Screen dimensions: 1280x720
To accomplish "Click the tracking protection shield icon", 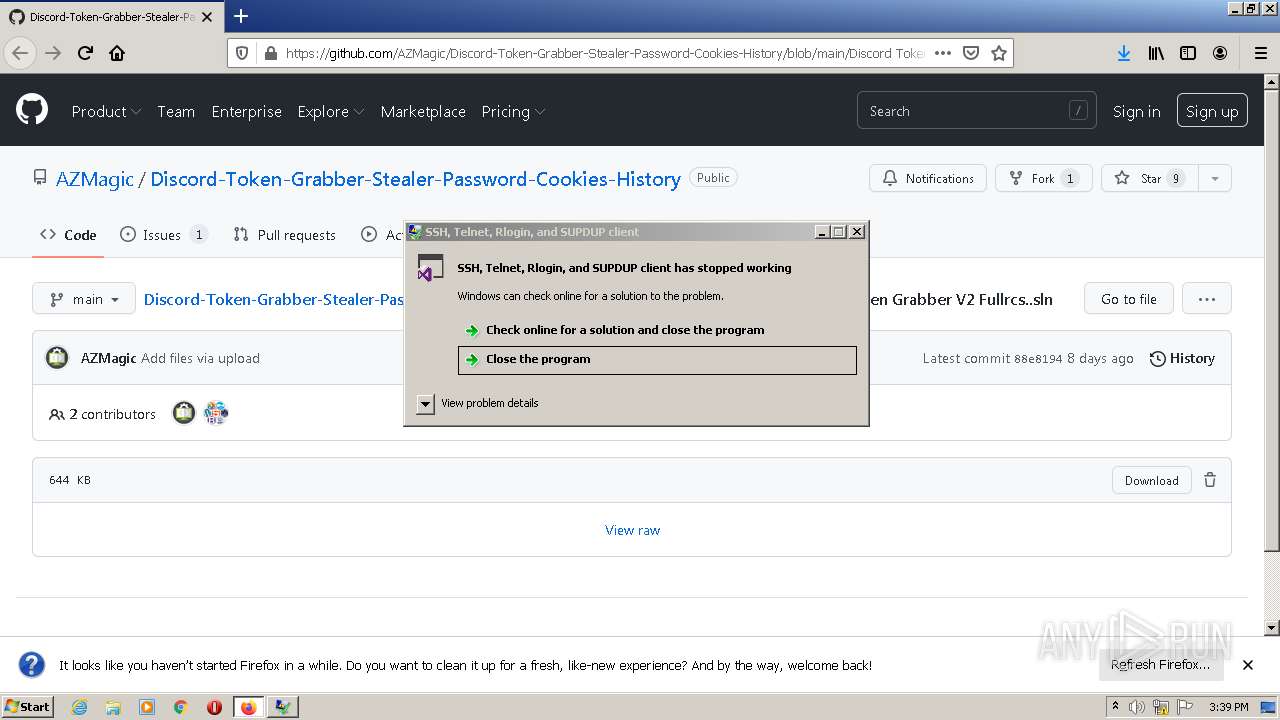I will click(242, 53).
